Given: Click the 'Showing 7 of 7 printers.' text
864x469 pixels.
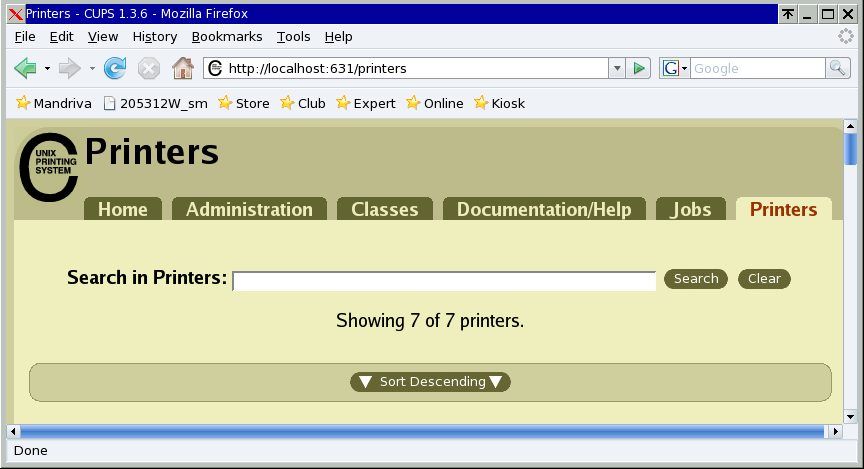Looking at the screenshot, I should point(430,320).
